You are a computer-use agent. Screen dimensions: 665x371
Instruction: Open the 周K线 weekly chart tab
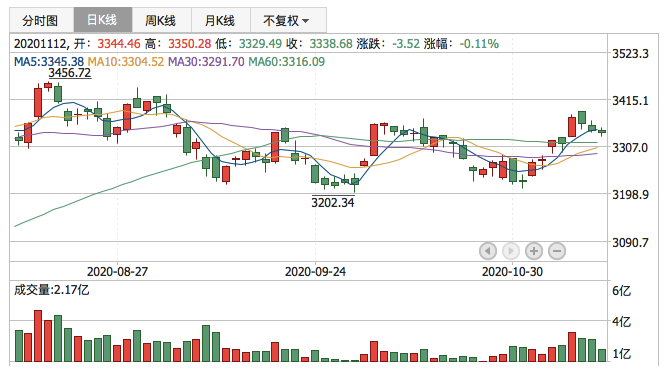[x=161, y=20]
